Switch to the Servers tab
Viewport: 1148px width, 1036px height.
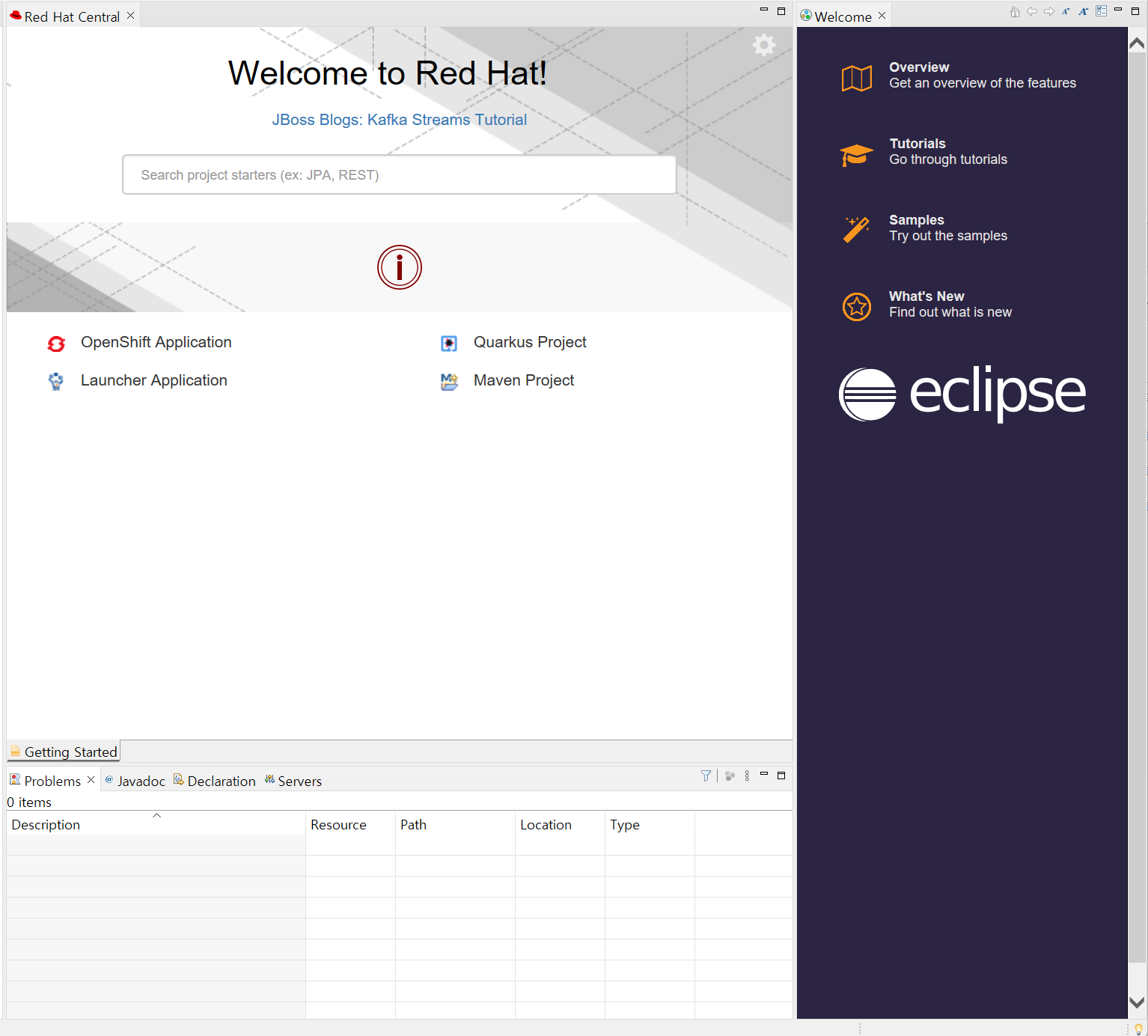[293, 781]
